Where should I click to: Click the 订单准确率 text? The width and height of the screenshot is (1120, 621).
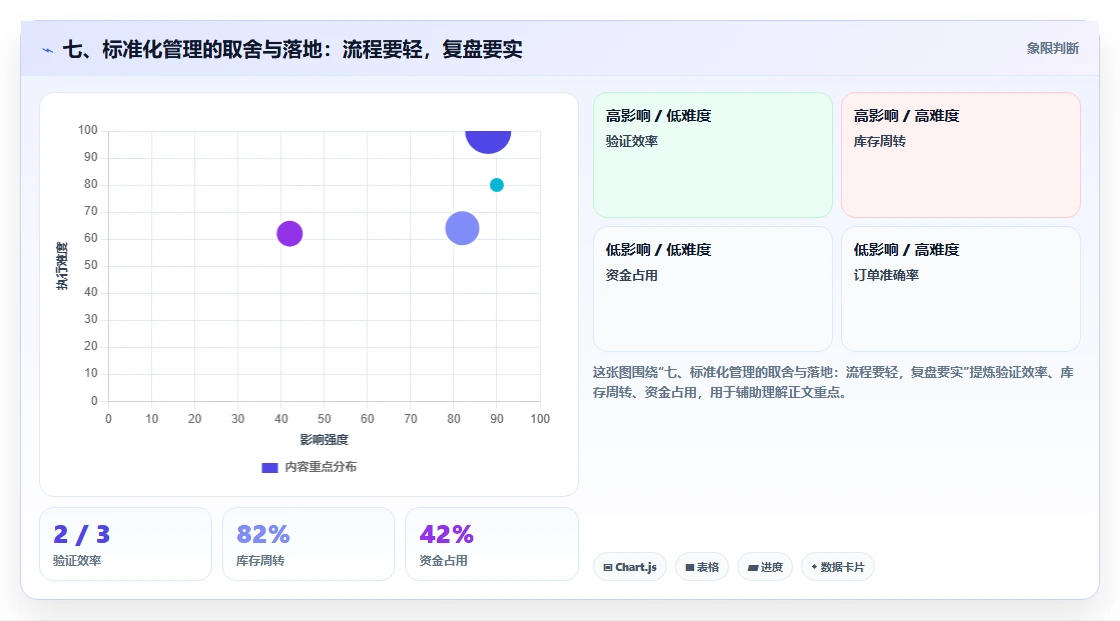[886, 275]
